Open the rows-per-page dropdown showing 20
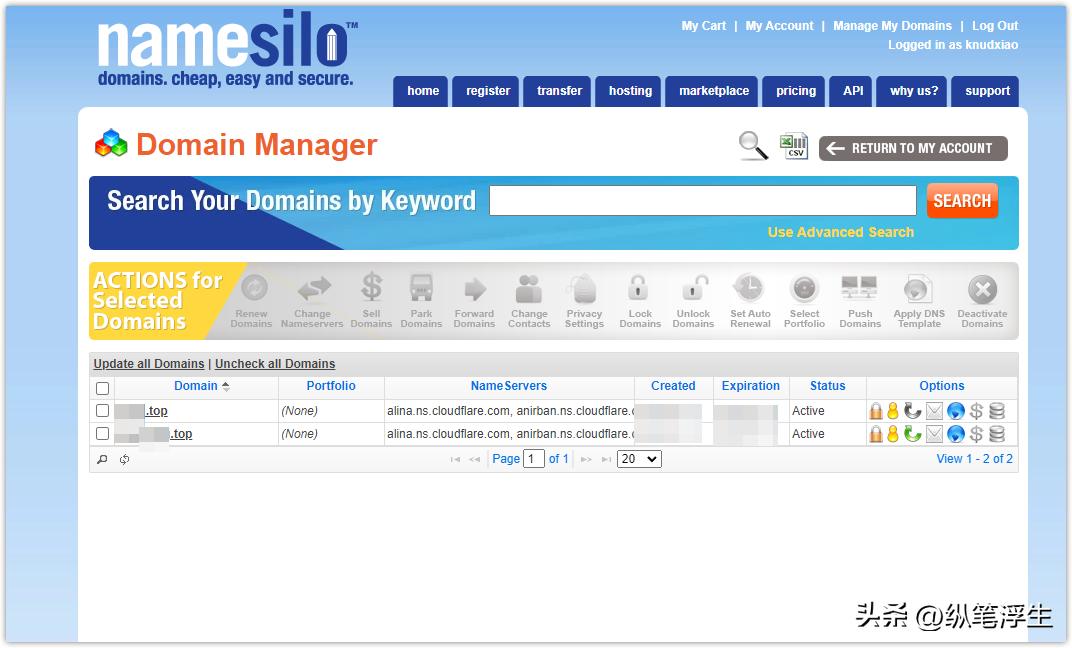Screen dimensions: 1072x648 pos(639,459)
